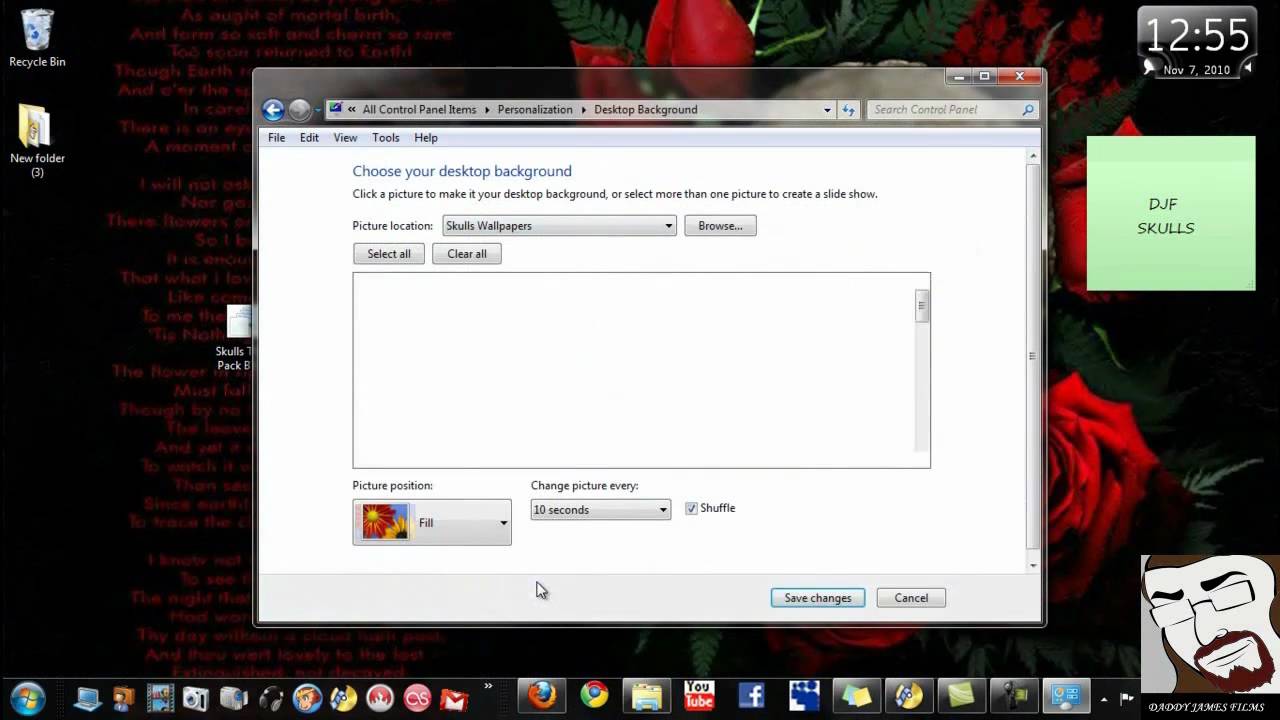
Task: Expand the address bar history dropdown arrow
Action: tap(827, 110)
